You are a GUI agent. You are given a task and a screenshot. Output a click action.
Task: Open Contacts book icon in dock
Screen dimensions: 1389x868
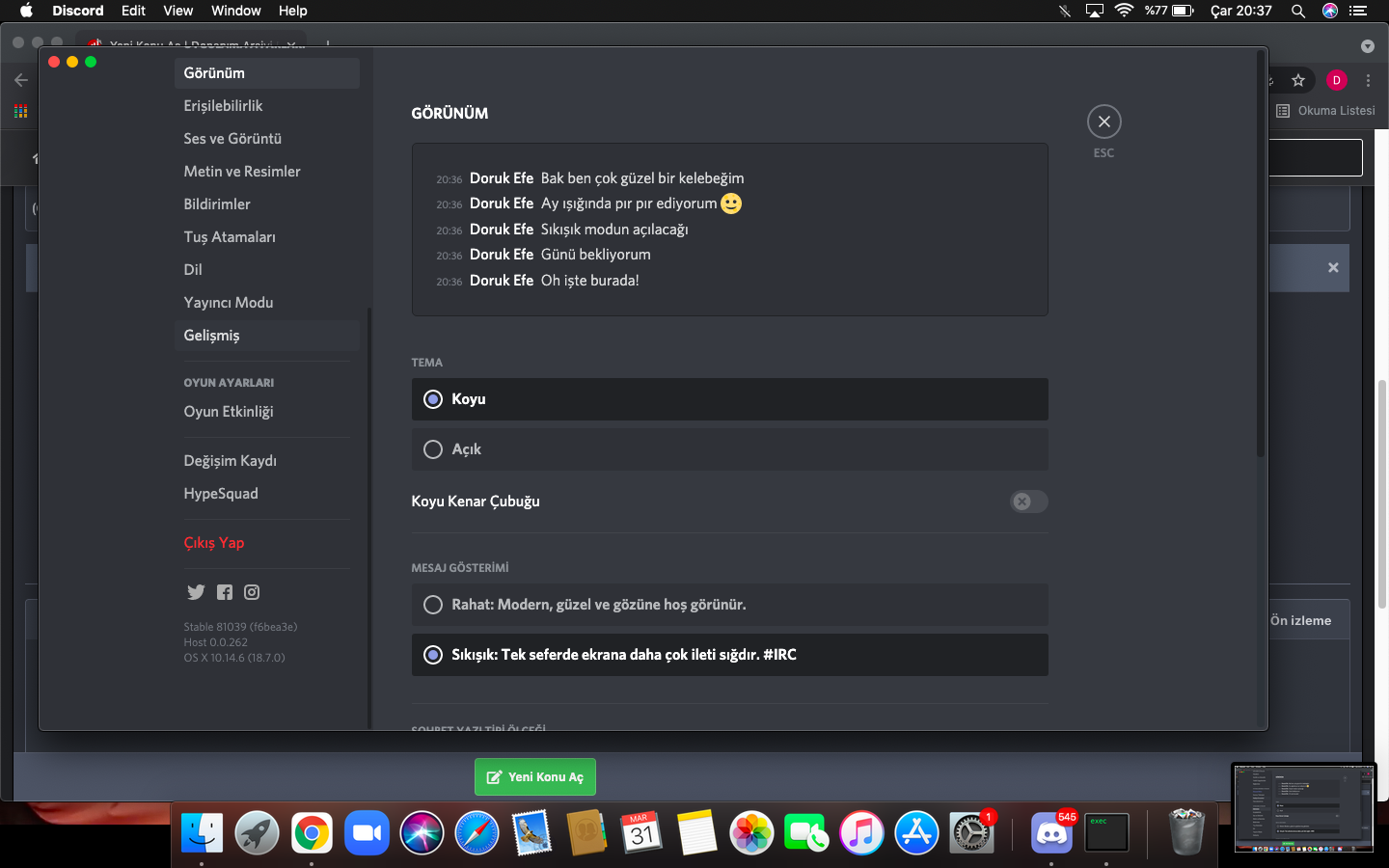(x=586, y=833)
